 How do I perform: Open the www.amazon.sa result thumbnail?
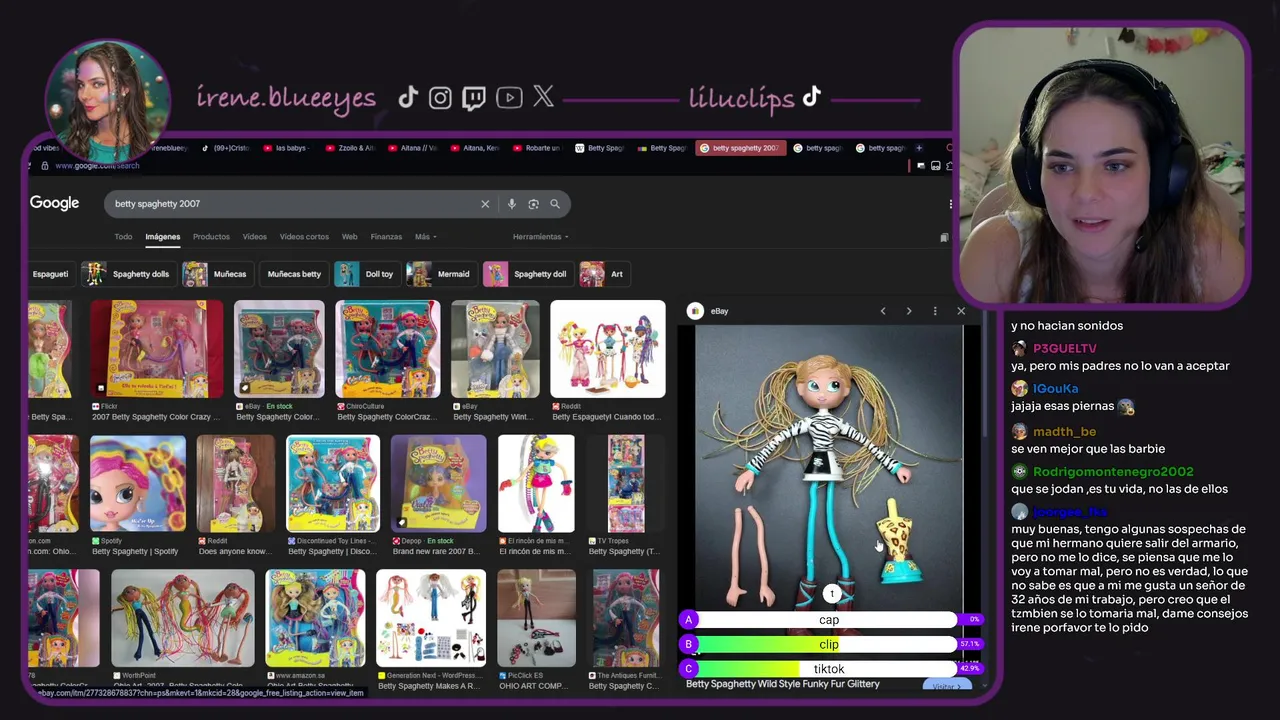click(x=315, y=618)
